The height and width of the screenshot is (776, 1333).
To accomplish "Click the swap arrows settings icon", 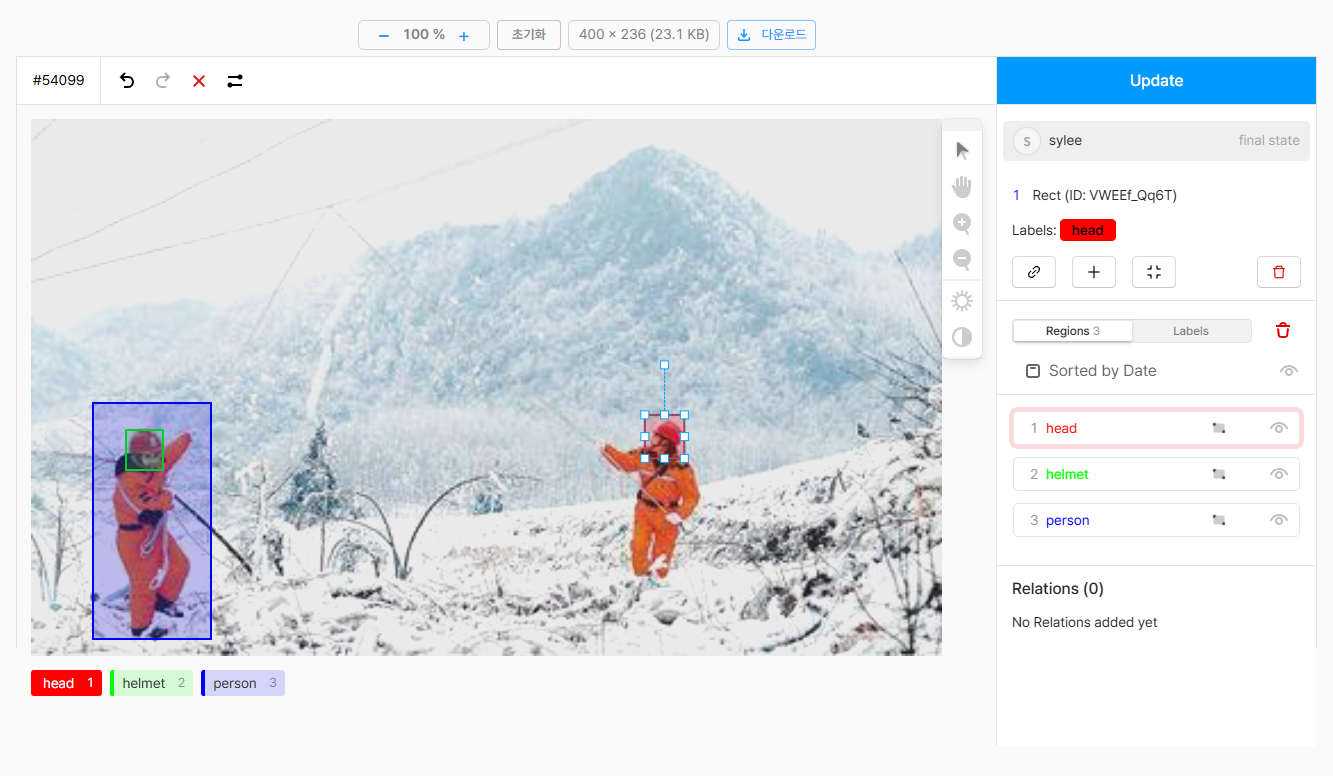I will tap(235, 81).
